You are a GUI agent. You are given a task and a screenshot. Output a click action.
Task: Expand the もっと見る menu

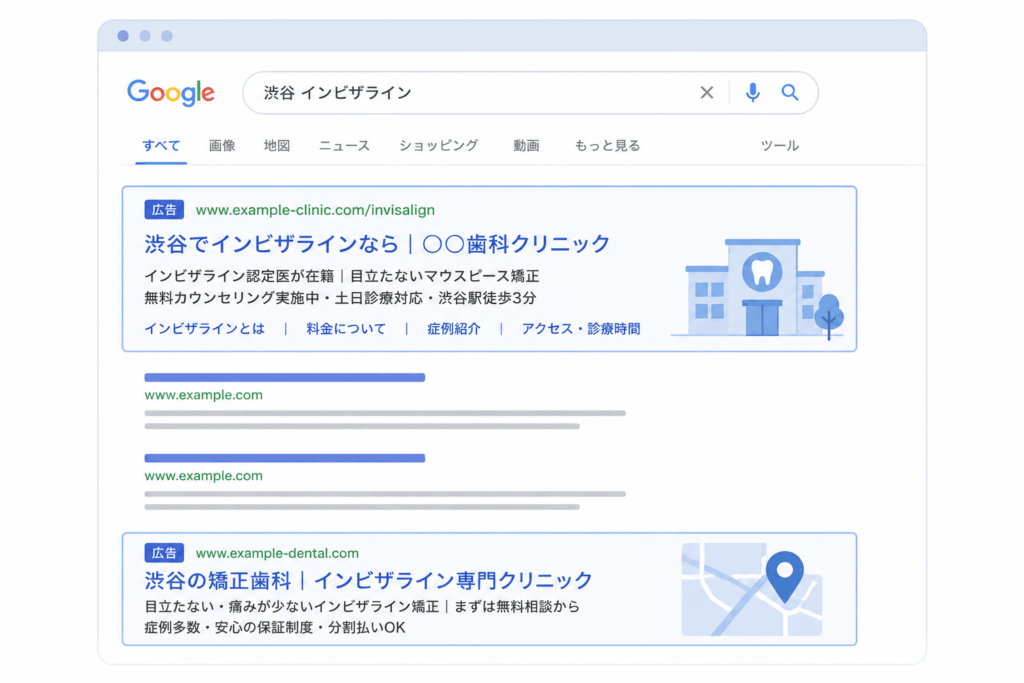[x=607, y=146]
